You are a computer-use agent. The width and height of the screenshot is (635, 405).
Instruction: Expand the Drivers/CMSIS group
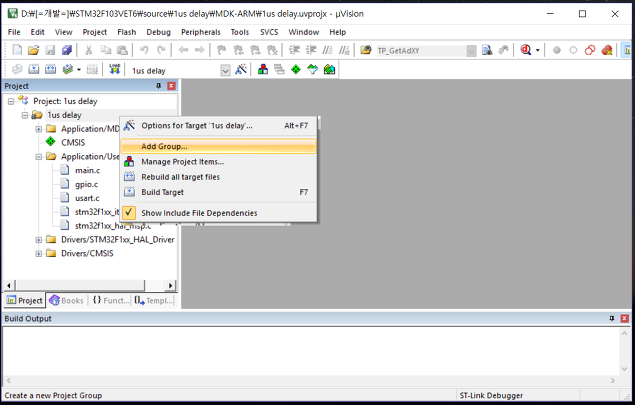tap(38, 254)
